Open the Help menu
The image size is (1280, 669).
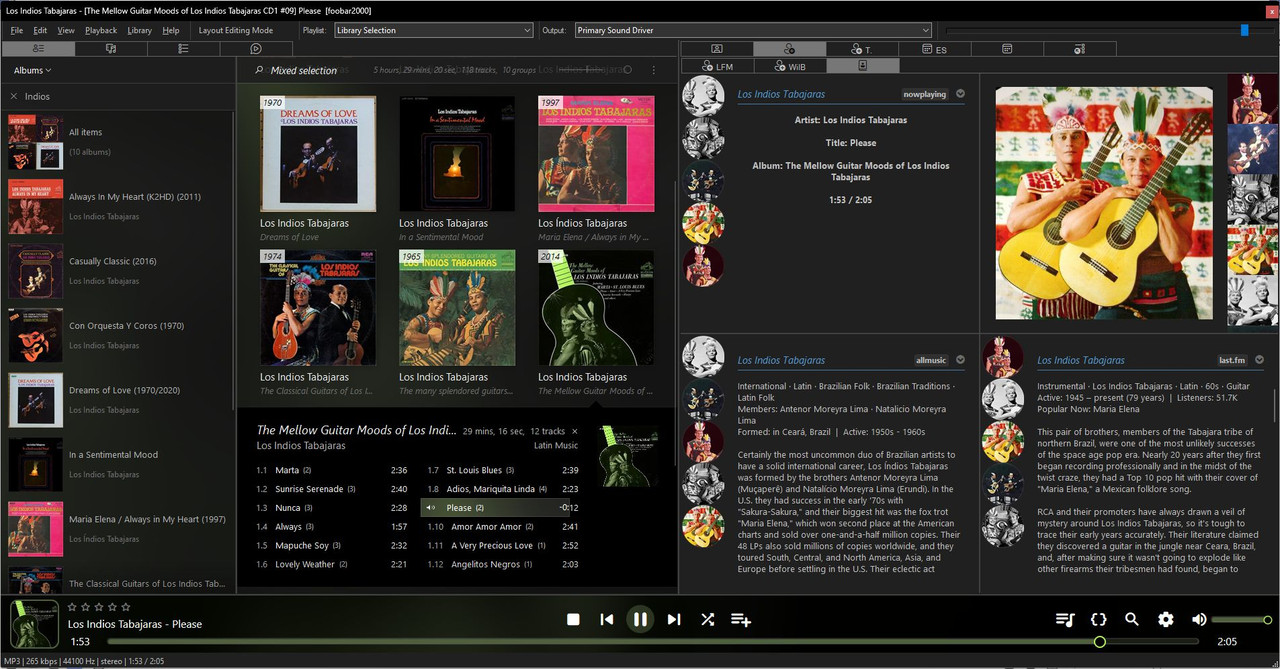point(171,30)
